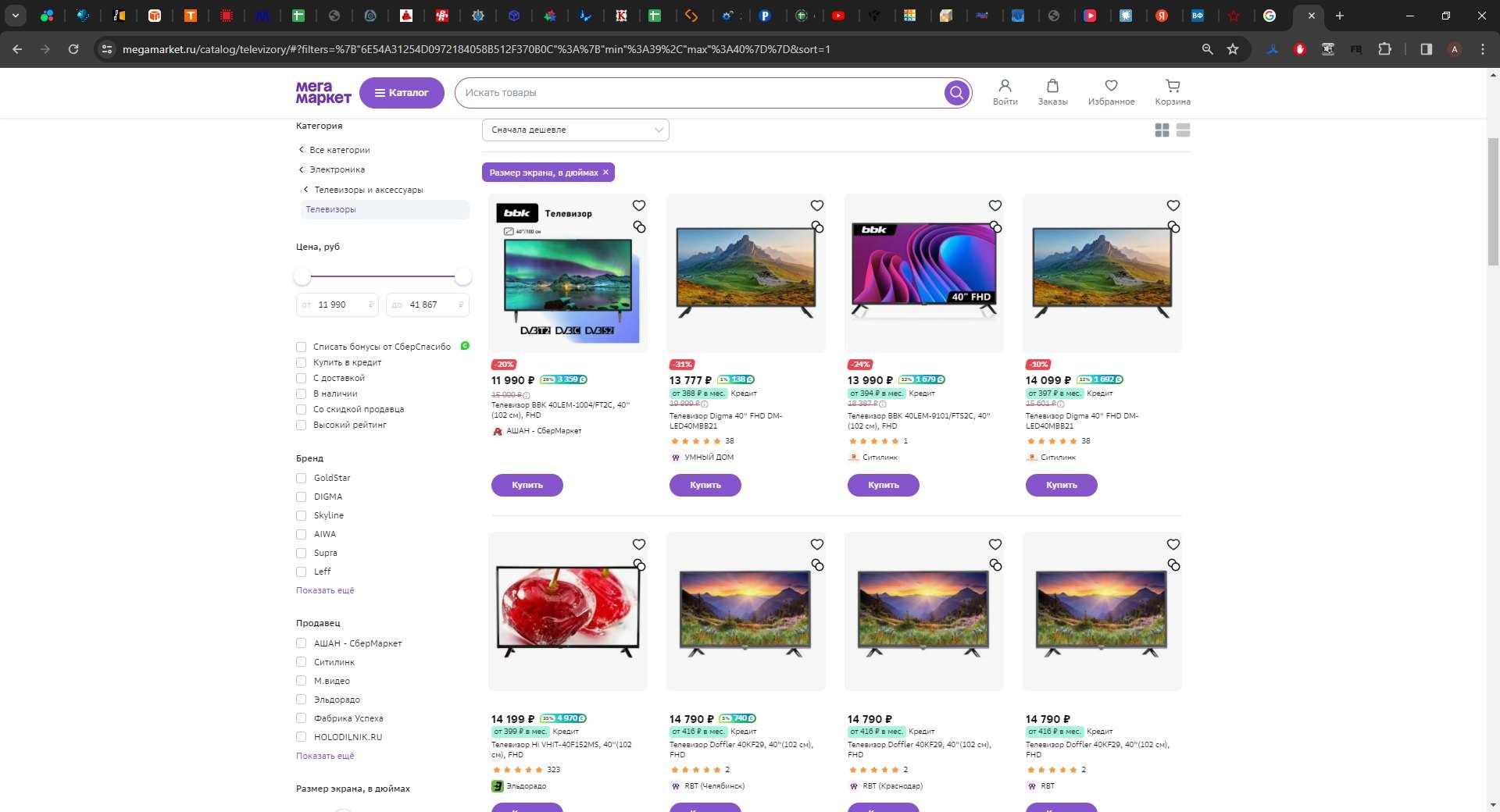
Task: Enable Списать бонусы от СберСпасибо checkbox
Action: point(301,347)
